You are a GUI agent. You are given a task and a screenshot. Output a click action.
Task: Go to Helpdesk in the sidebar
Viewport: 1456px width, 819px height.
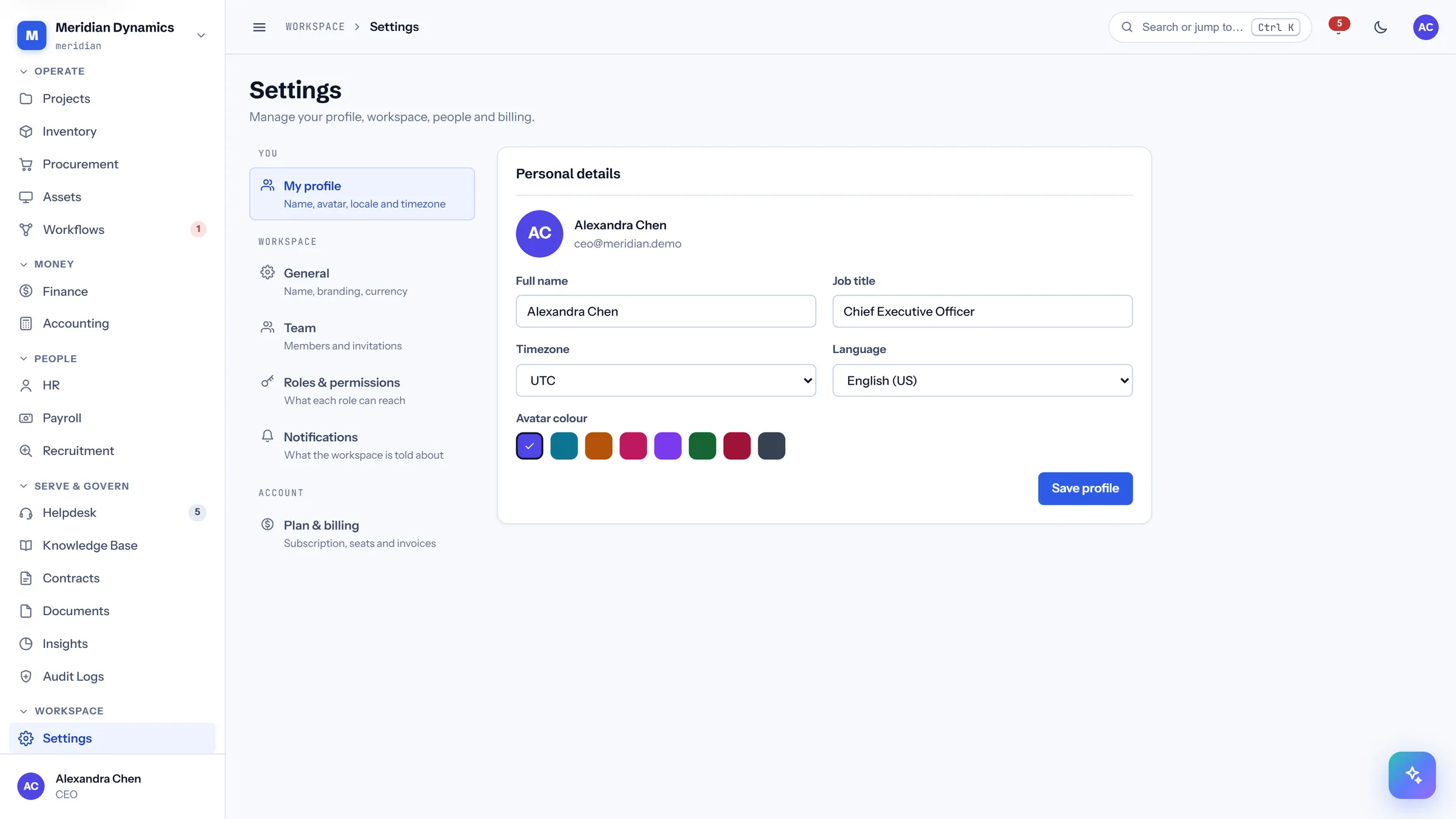[112, 513]
